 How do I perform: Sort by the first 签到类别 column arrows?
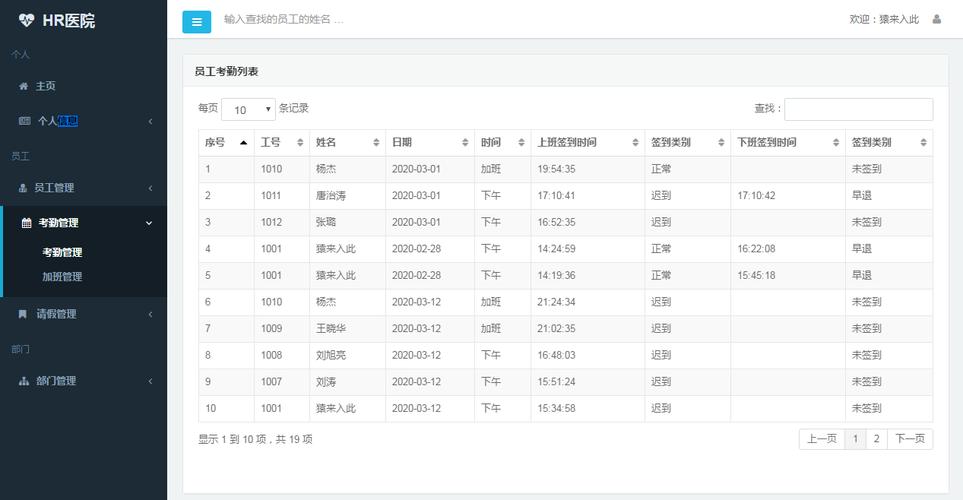coord(721,143)
